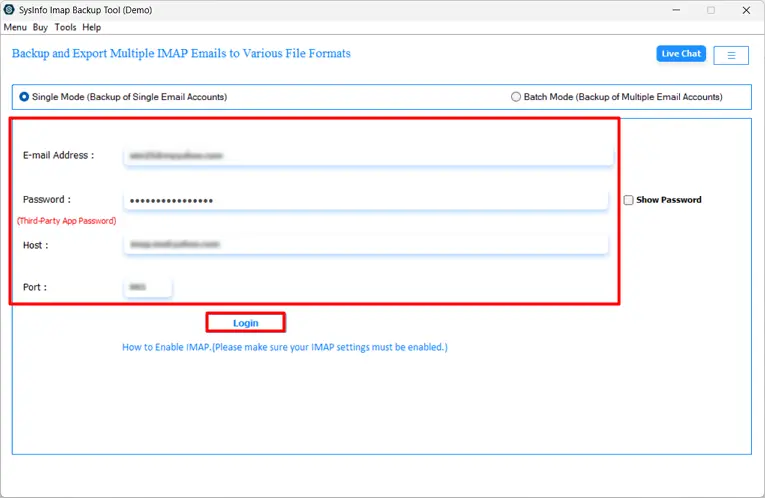Click the Backup and Export heading text
Image resolution: width=765 pixels, height=498 pixels.
(181, 53)
